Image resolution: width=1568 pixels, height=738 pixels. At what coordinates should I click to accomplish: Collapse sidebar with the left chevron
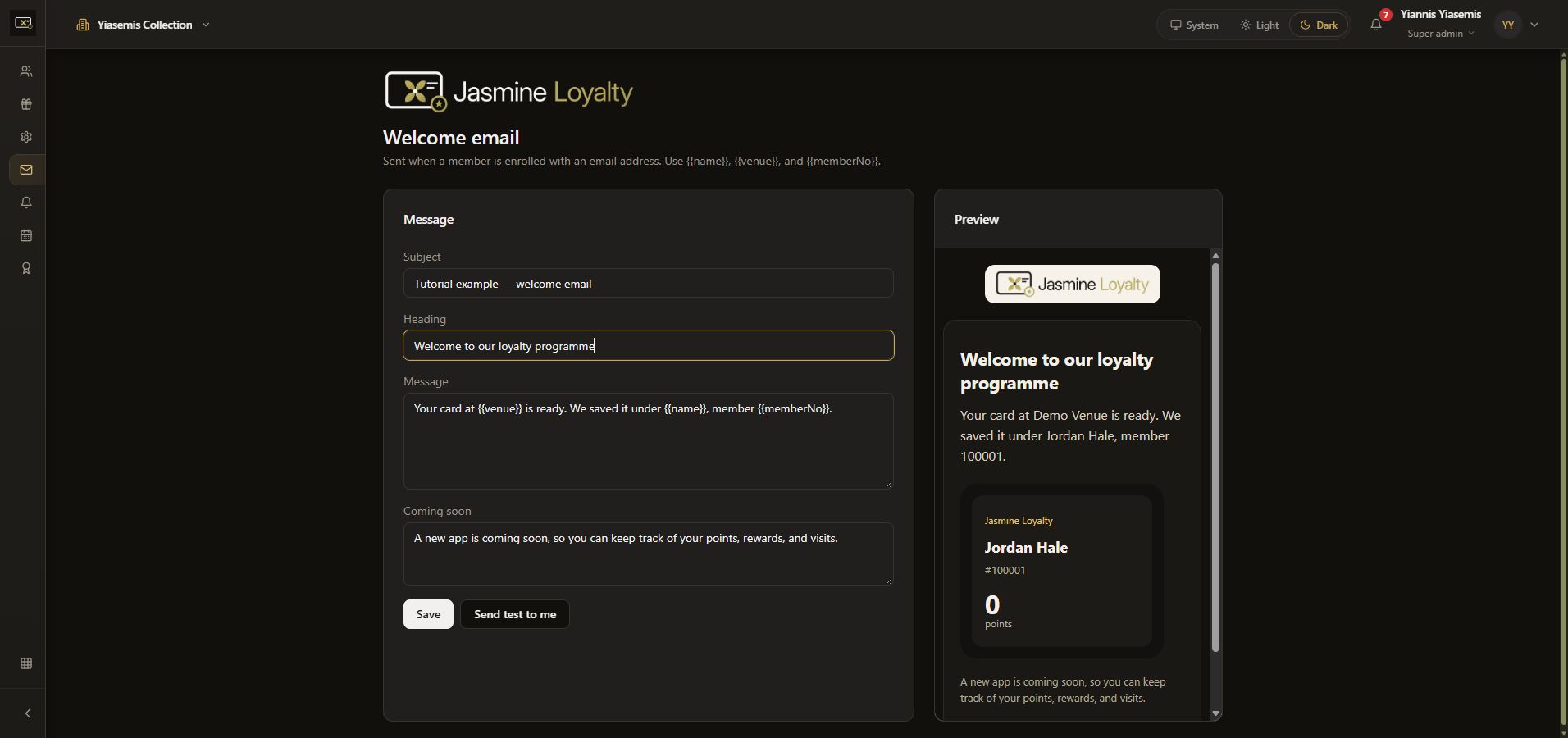(x=27, y=713)
